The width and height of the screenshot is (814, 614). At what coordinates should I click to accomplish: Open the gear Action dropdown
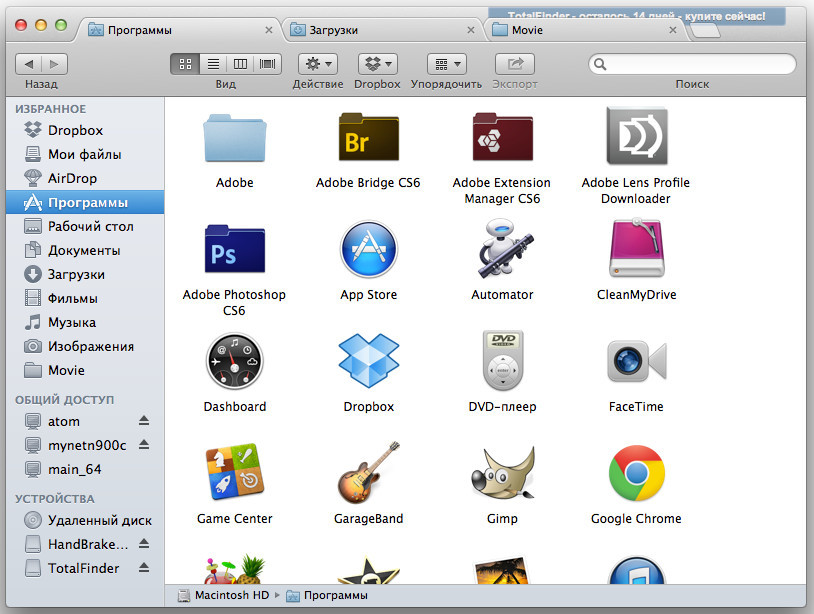pos(318,63)
